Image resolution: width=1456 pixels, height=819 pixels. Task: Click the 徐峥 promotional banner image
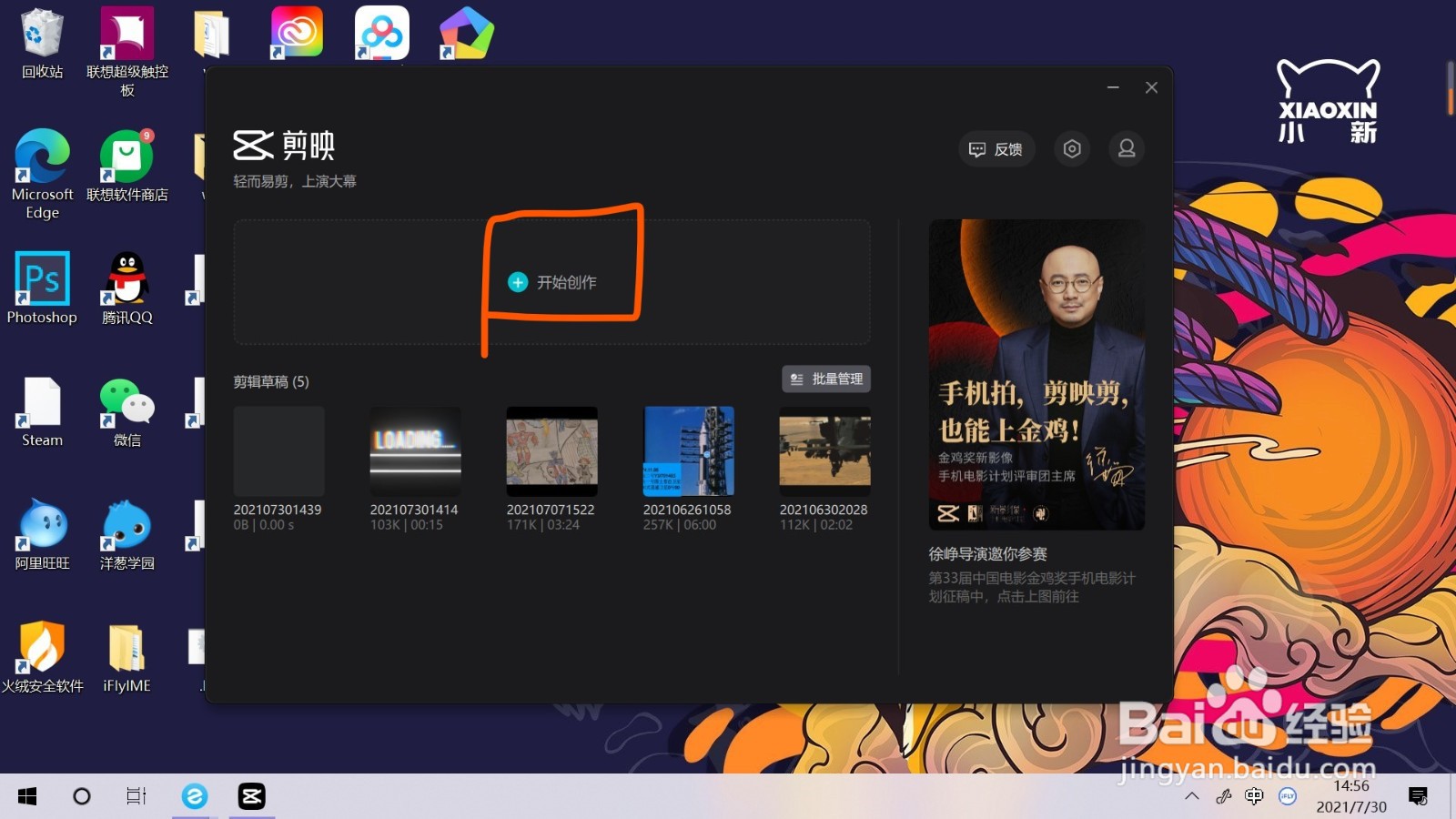(x=1036, y=374)
